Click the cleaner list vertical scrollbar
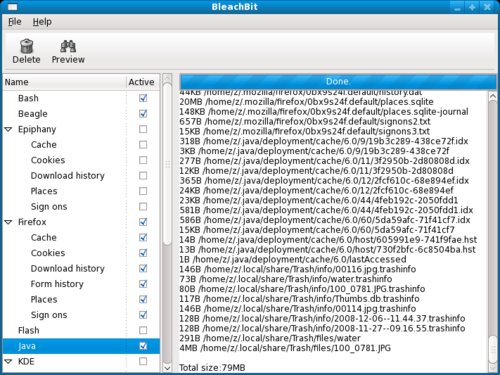Image resolution: width=500 pixels, height=375 pixels. click(167, 163)
